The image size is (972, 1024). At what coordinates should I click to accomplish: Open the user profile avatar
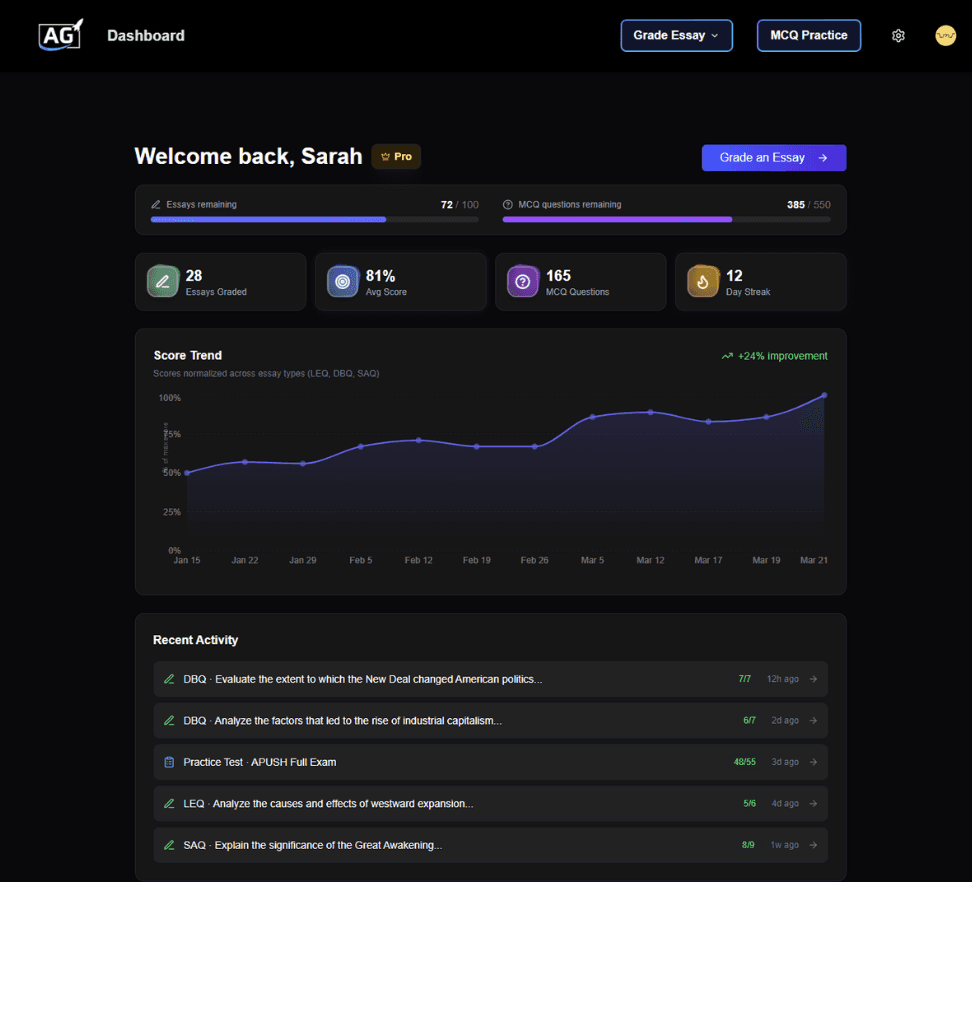pos(945,36)
